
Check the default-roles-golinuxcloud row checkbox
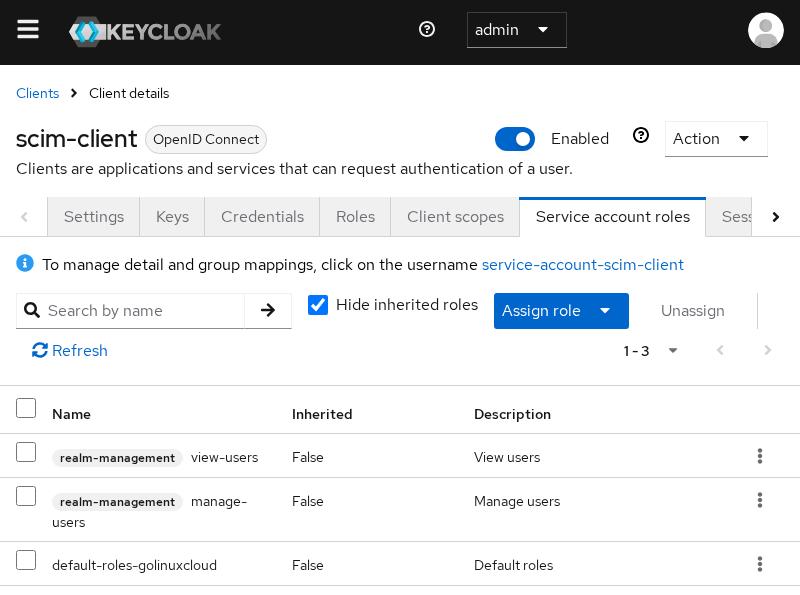26,560
